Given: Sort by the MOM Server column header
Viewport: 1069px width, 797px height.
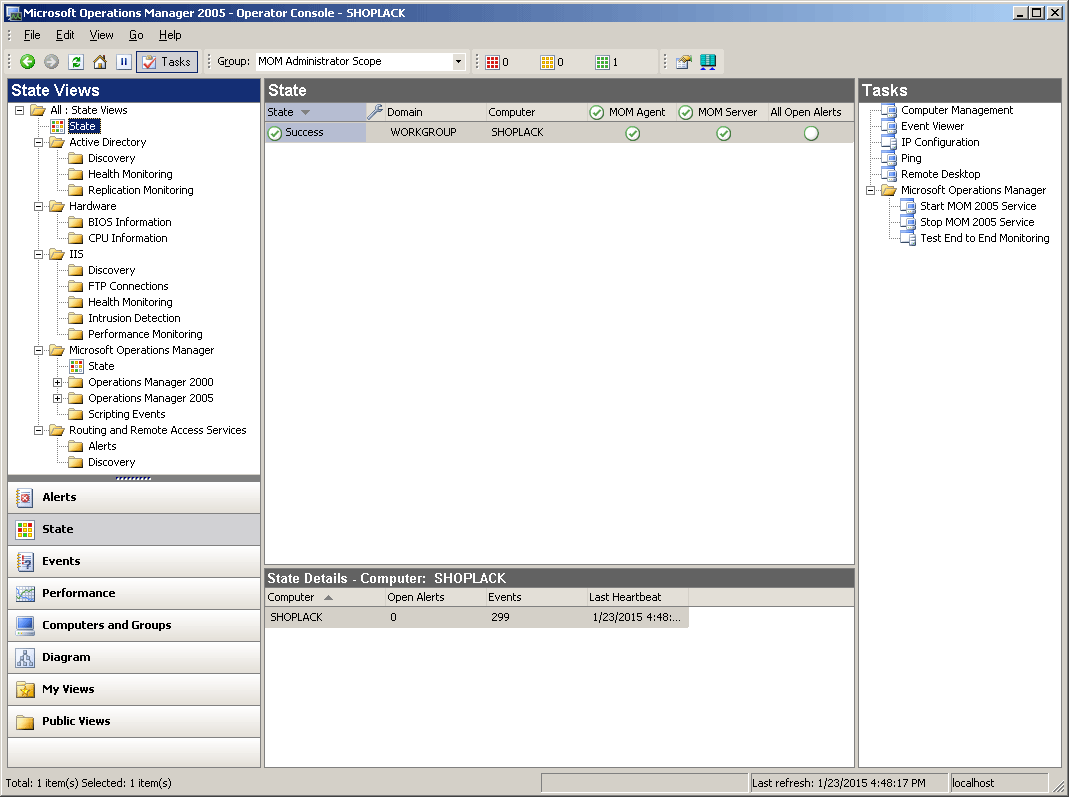Looking at the screenshot, I should click(721, 112).
